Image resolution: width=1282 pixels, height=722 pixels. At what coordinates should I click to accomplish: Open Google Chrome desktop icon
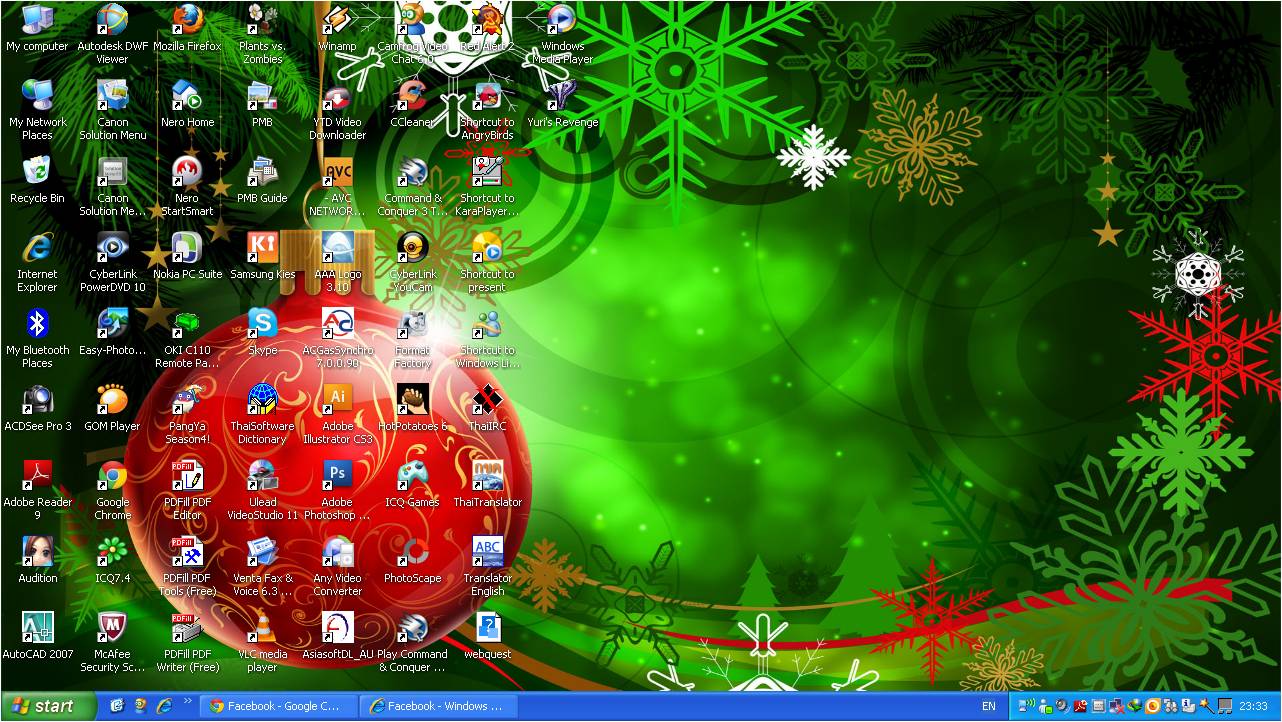click(112, 490)
